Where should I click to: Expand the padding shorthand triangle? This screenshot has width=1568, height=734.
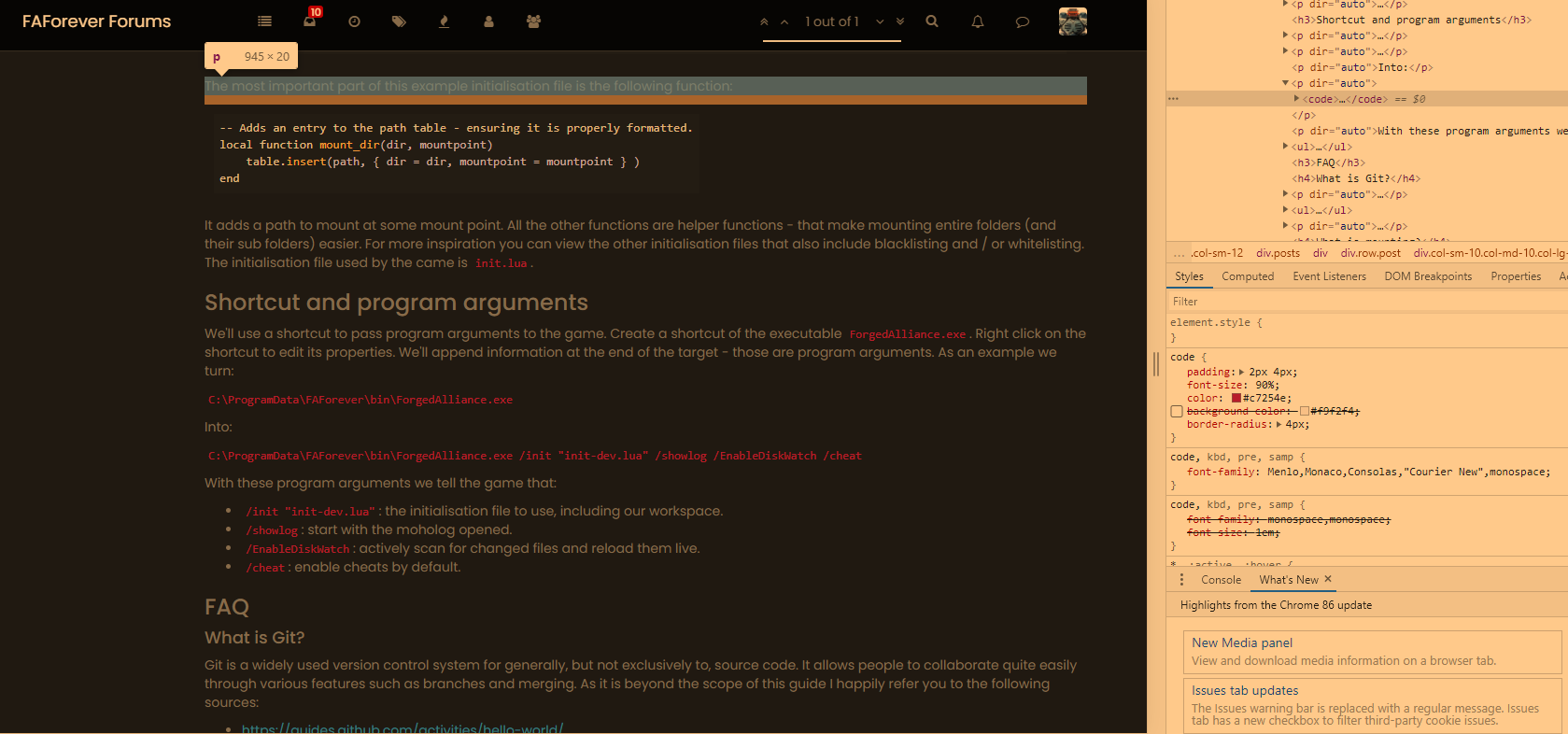click(1242, 372)
